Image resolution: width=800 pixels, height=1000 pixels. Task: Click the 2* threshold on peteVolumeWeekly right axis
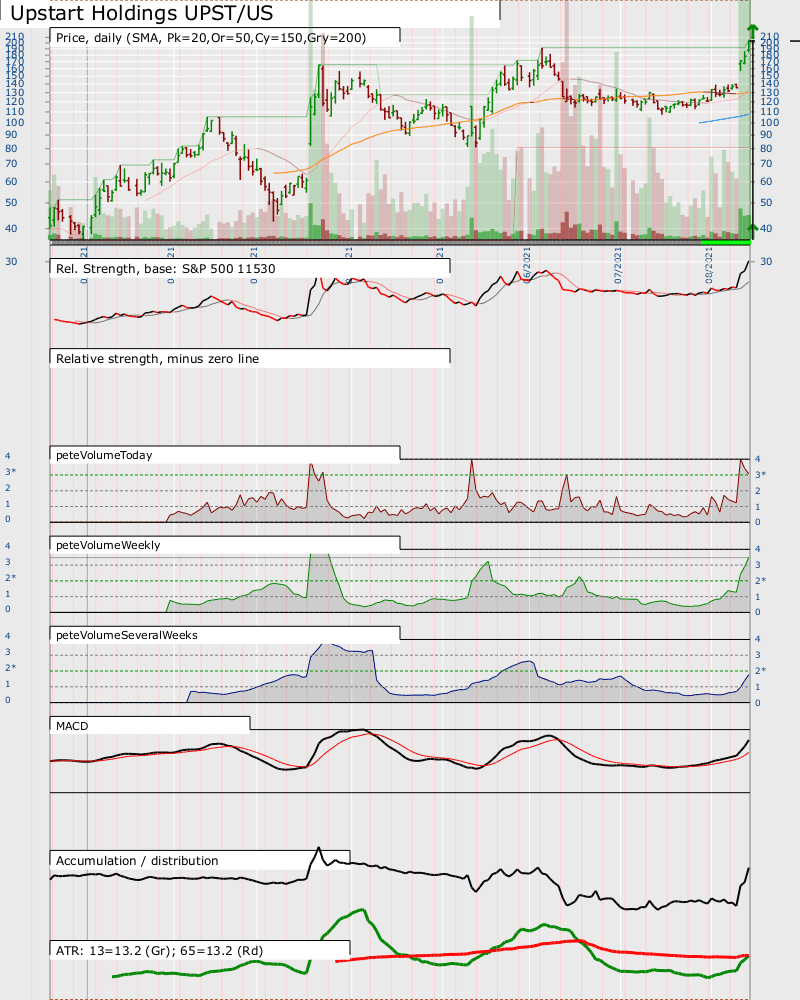click(x=760, y=580)
